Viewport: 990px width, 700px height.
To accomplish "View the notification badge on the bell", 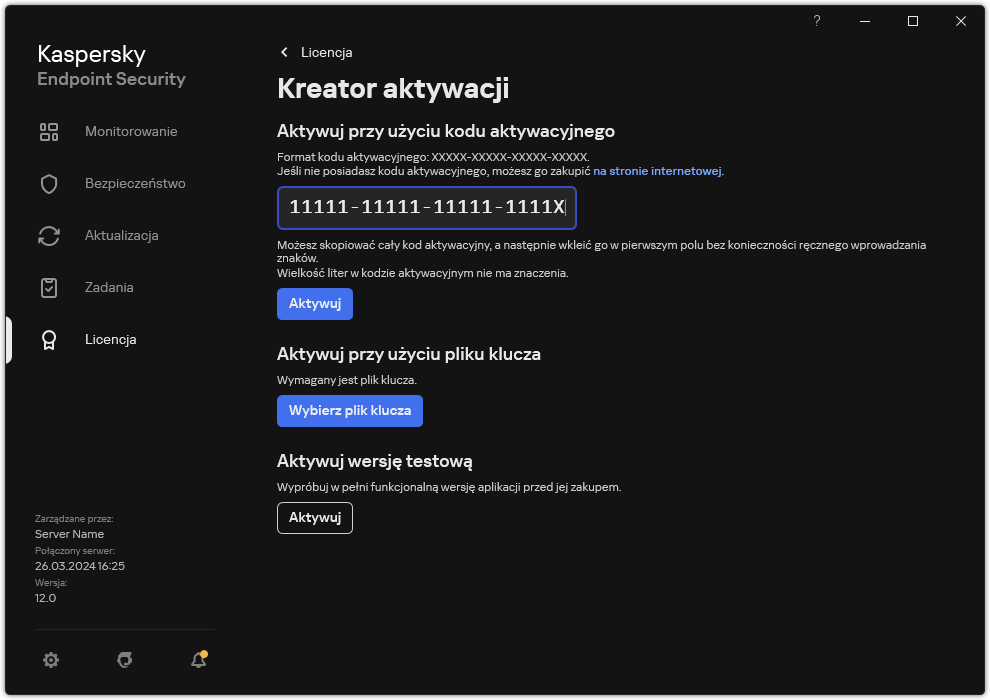I will pos(205,652).
